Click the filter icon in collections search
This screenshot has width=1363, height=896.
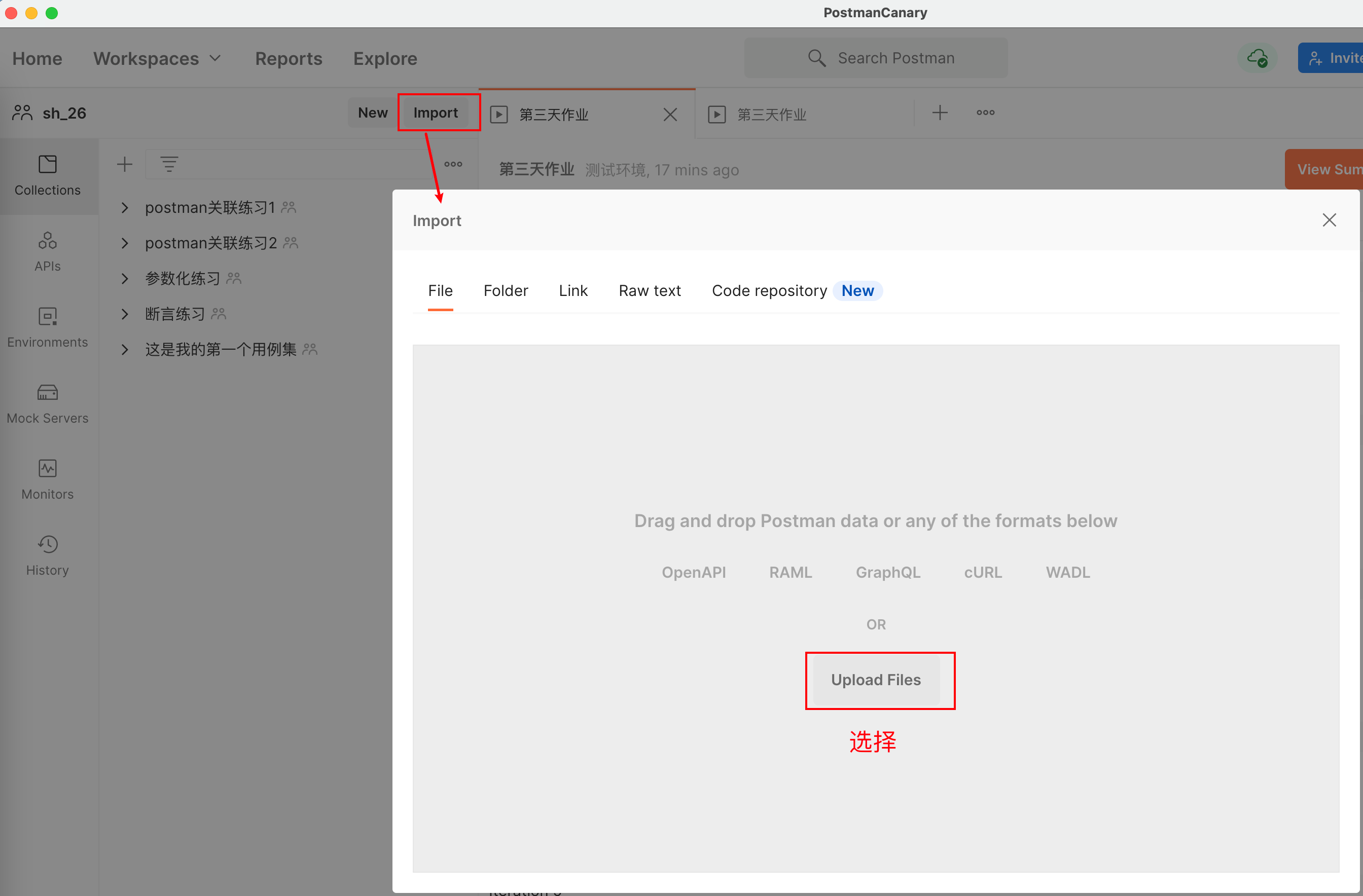(169, 165)
